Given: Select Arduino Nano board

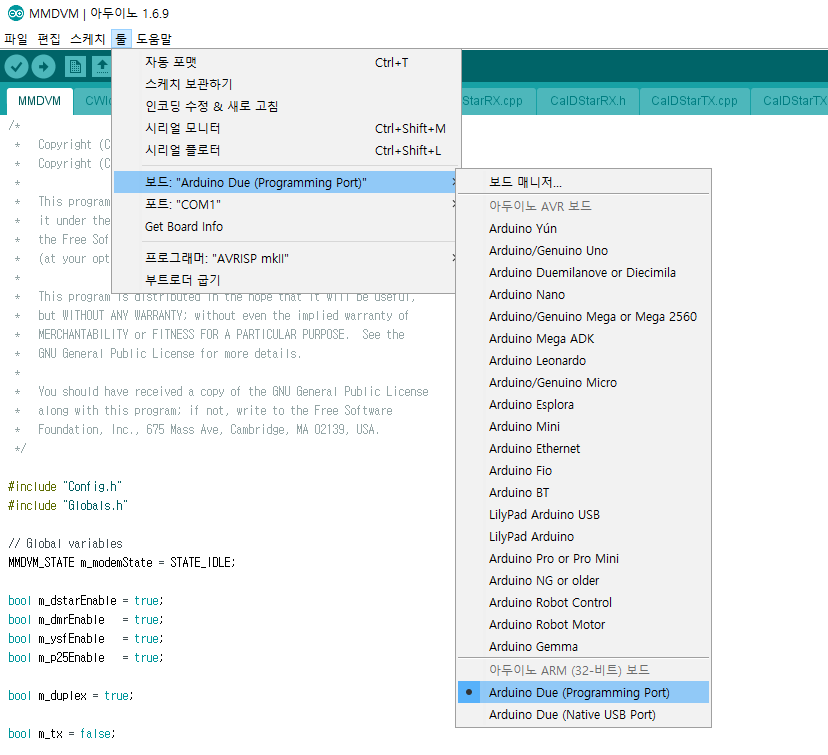Looking at the screenshot, I should click(583, 295).
